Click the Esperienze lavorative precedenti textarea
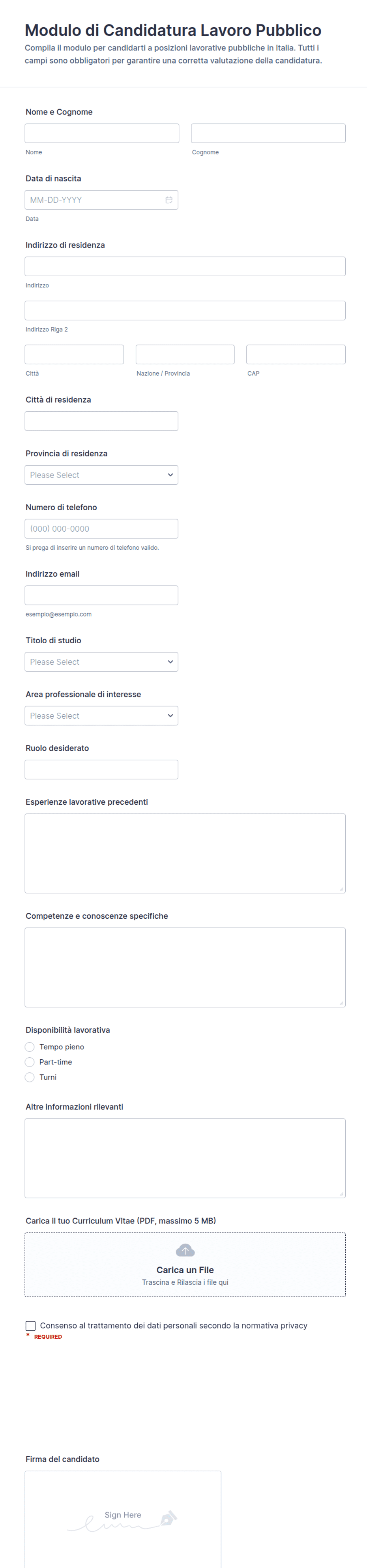This screenshot has height=1568, width=367. (185, 853)
